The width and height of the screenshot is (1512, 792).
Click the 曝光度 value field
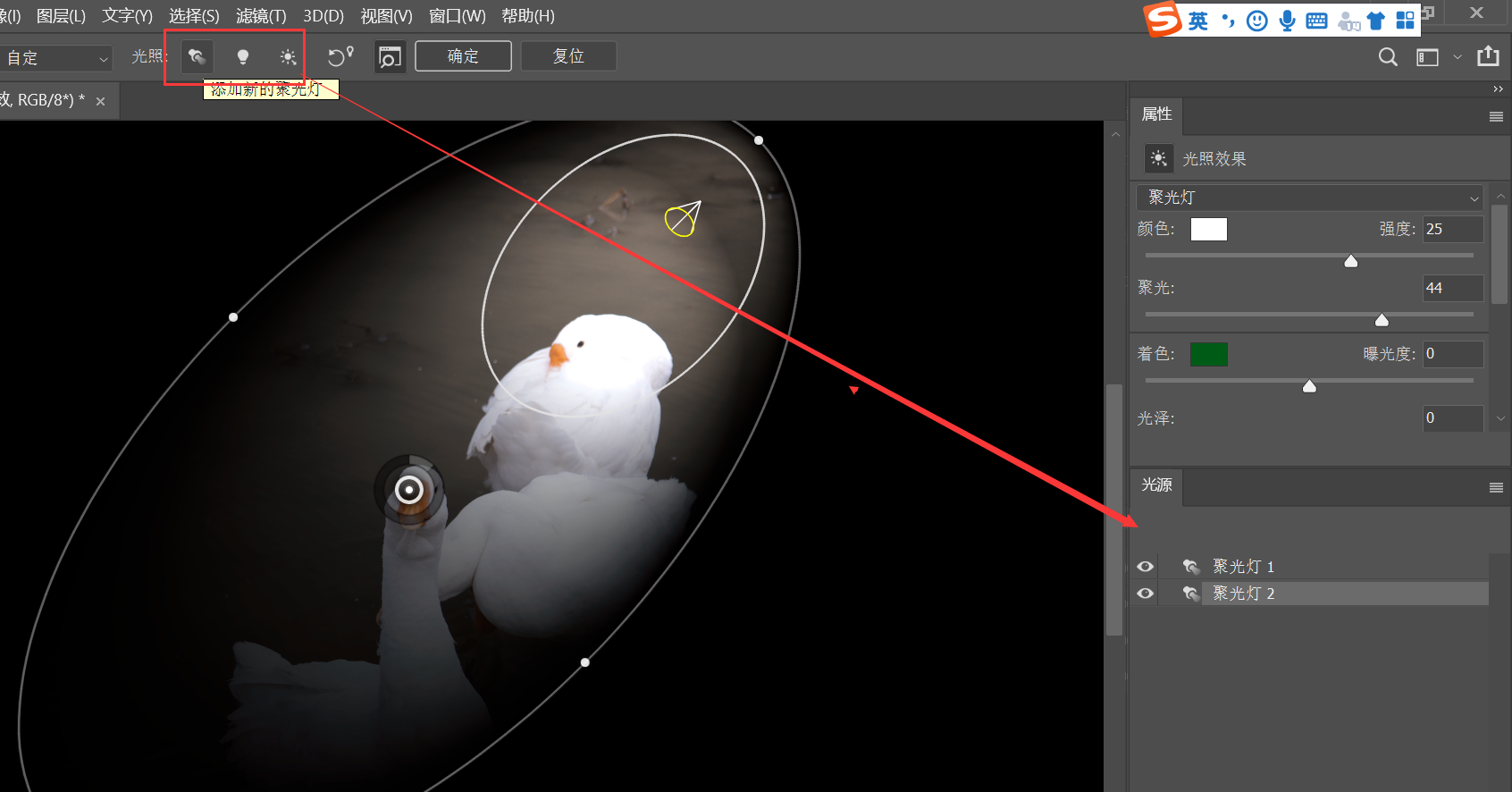pyautogui.click(x=1453, y=354)
